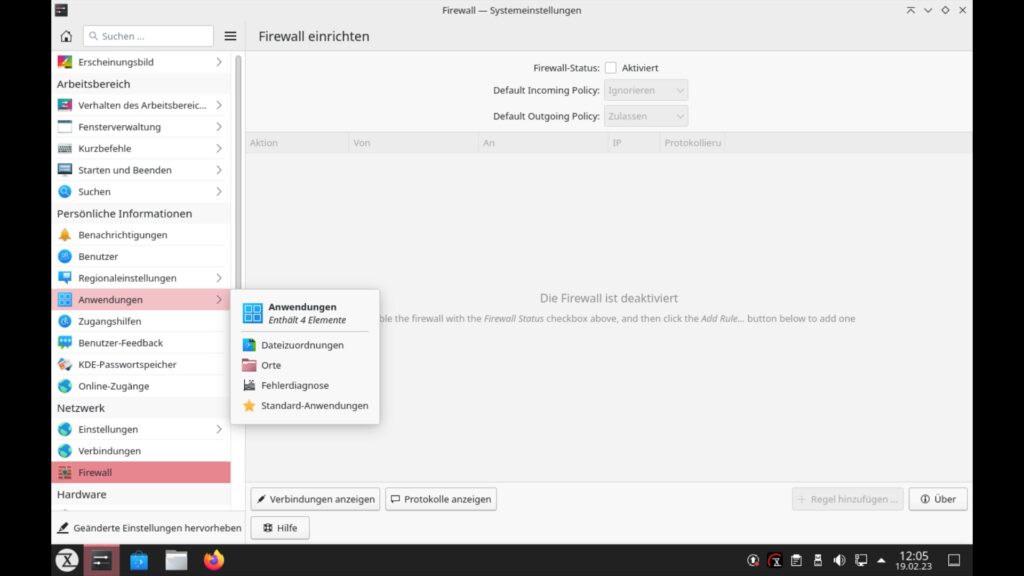Click the Starten und Beenden icon
1024x576 pixels.
[x=65, y=170]
